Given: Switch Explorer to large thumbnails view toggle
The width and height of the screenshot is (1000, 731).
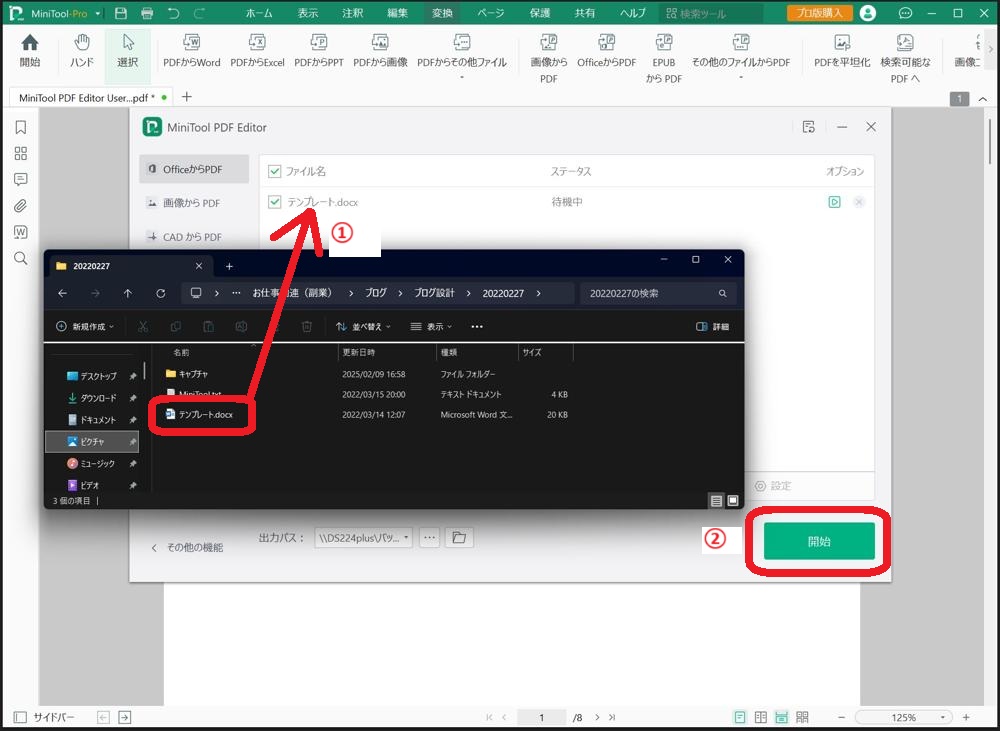Looking at the screenshot, I should (733, 501).
